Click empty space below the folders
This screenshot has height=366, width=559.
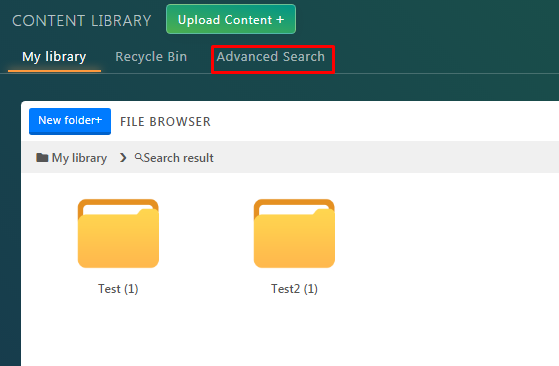[x=285, y=331]
